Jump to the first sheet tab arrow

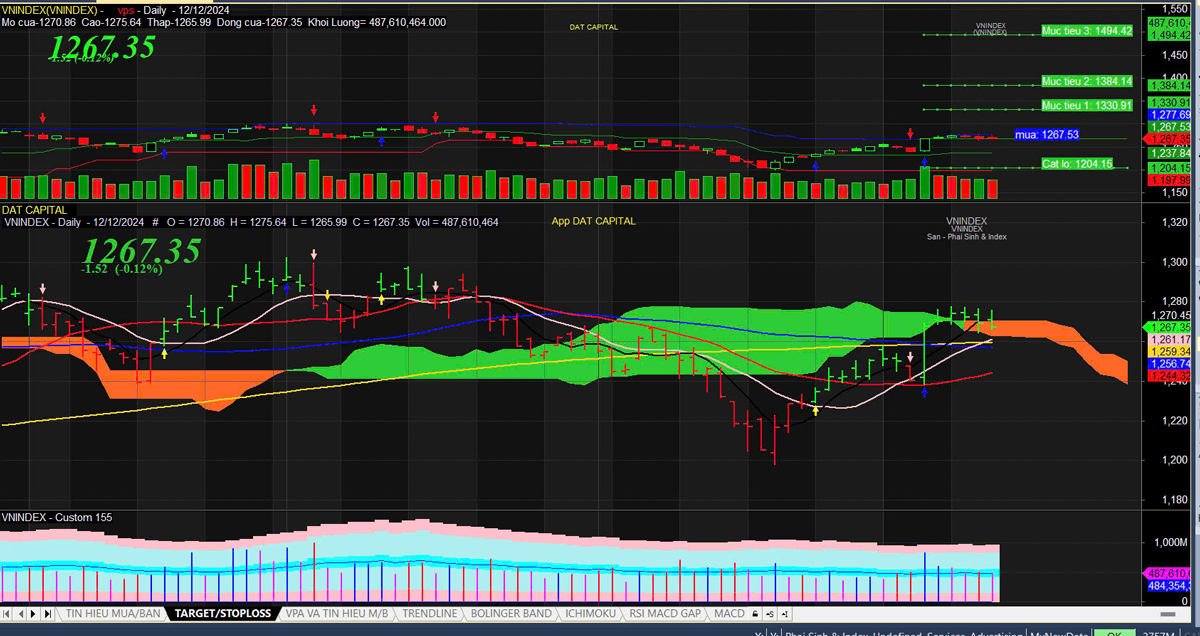pos(8,613)
